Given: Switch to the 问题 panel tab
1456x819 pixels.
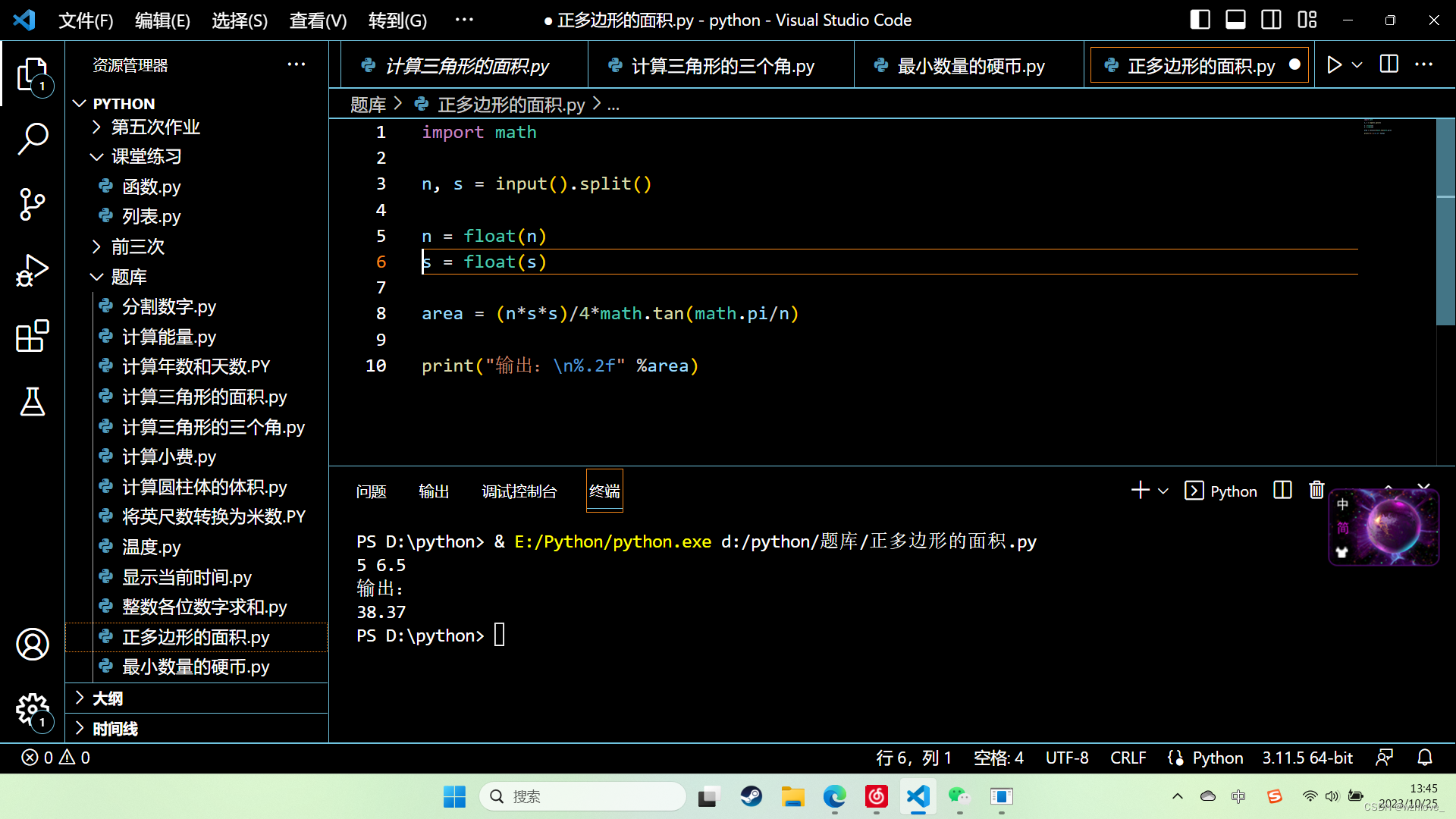Looking at the screenshot, I should coord(371,491).
